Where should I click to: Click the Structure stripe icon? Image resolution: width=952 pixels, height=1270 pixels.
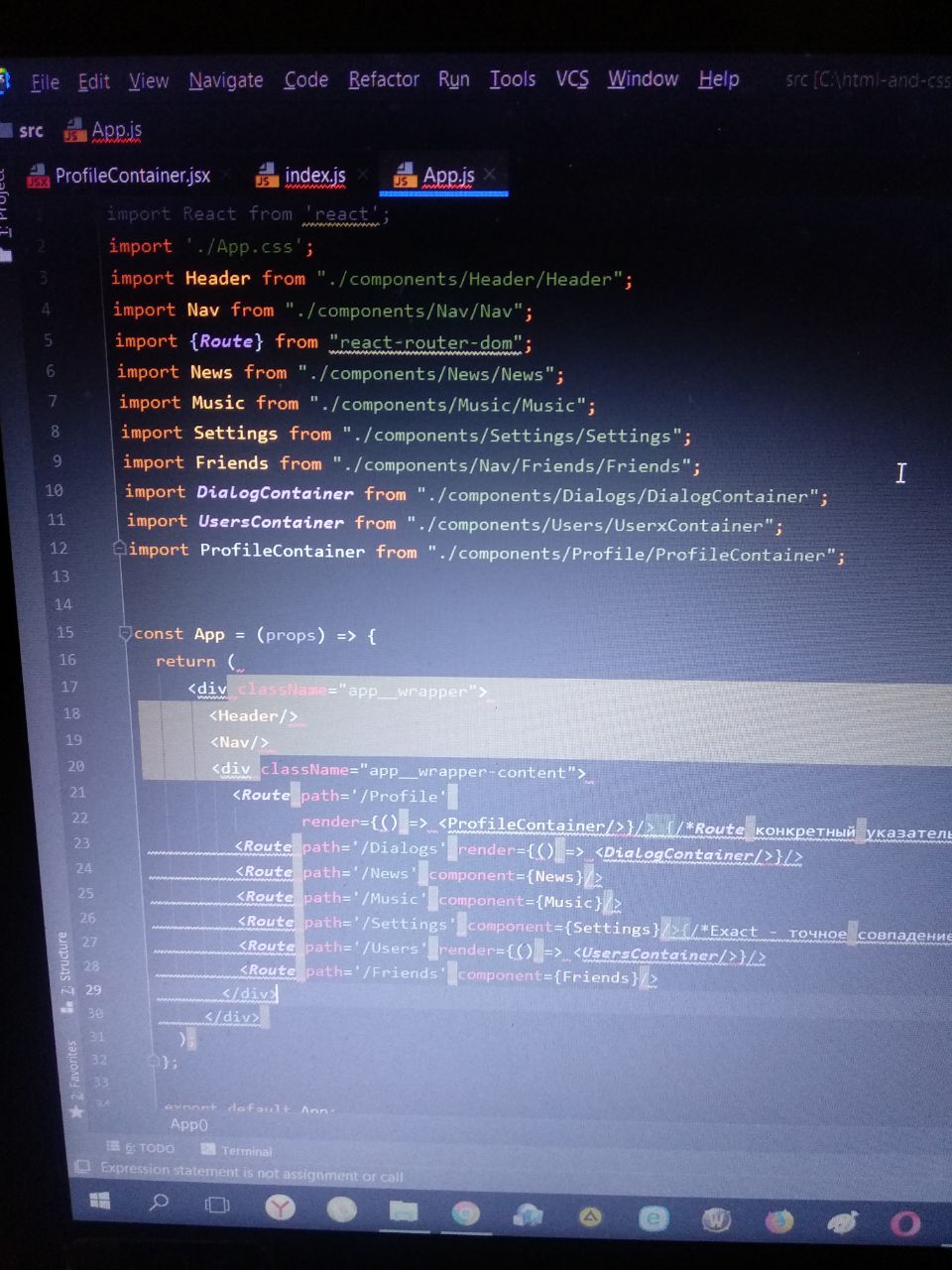pos(67,1006)
